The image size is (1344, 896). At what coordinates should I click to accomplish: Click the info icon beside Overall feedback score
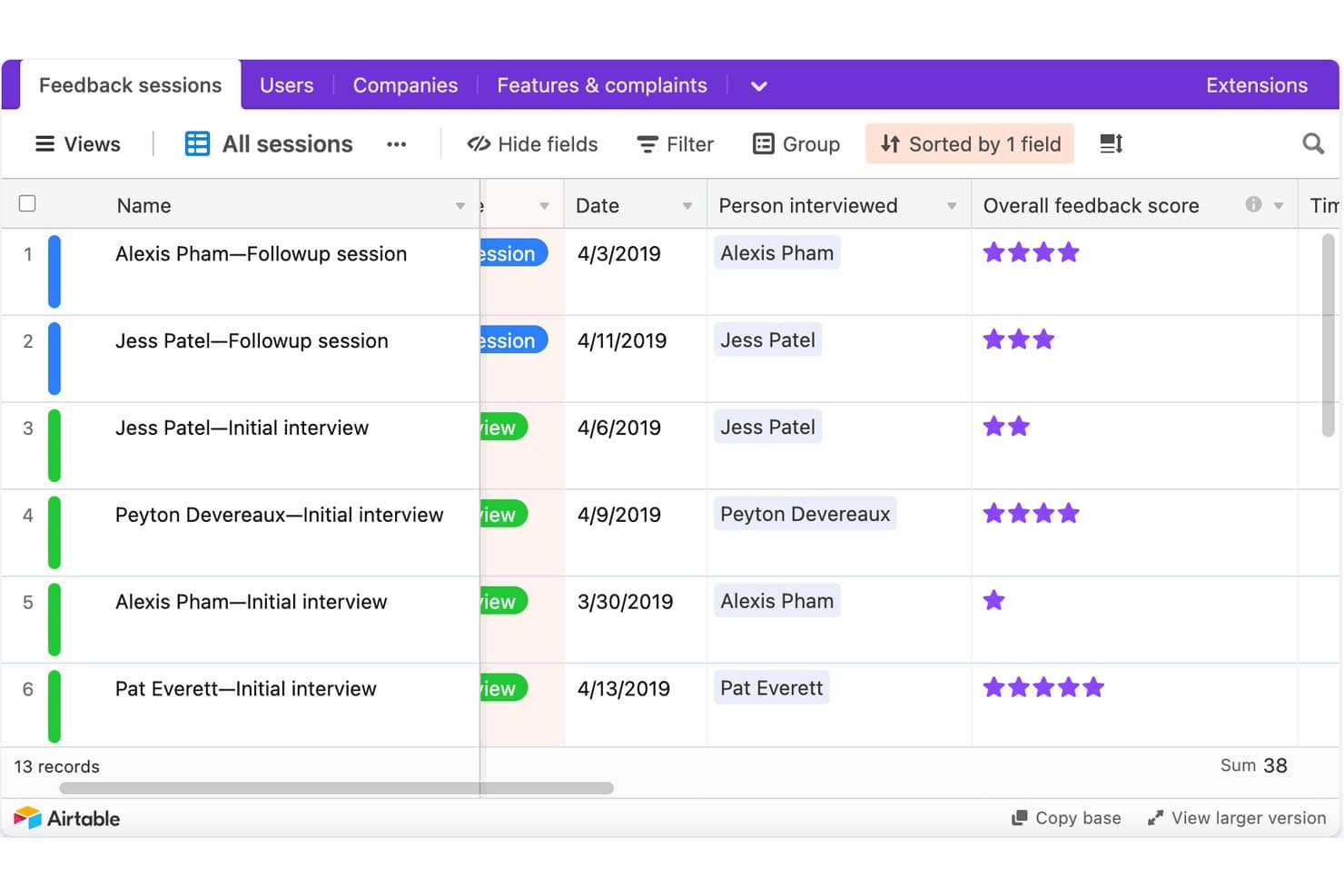1253,204
